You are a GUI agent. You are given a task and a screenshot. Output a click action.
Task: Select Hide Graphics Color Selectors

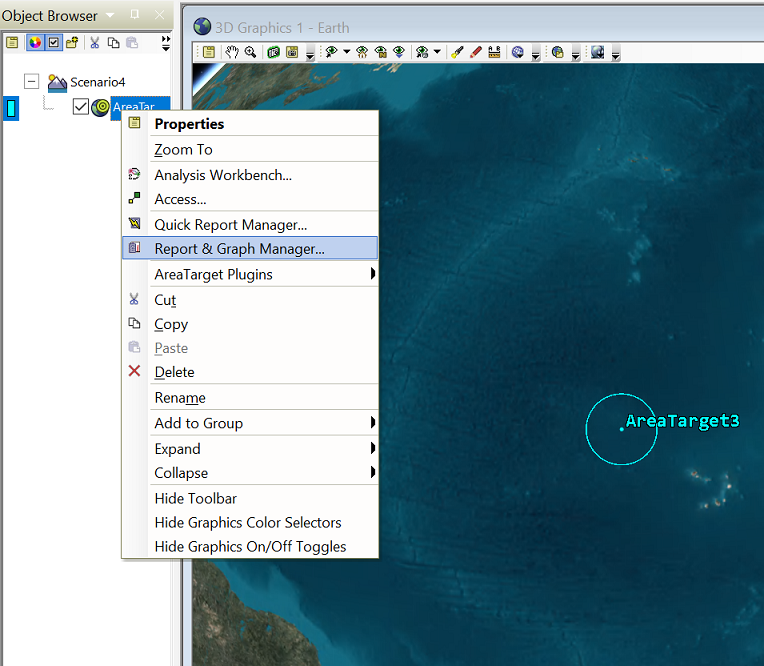250,522
